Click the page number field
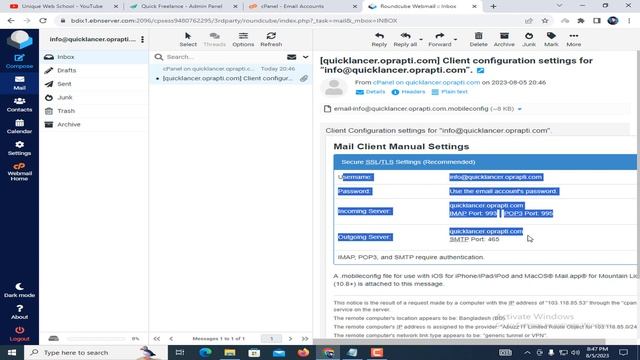 tap(271, 338)
